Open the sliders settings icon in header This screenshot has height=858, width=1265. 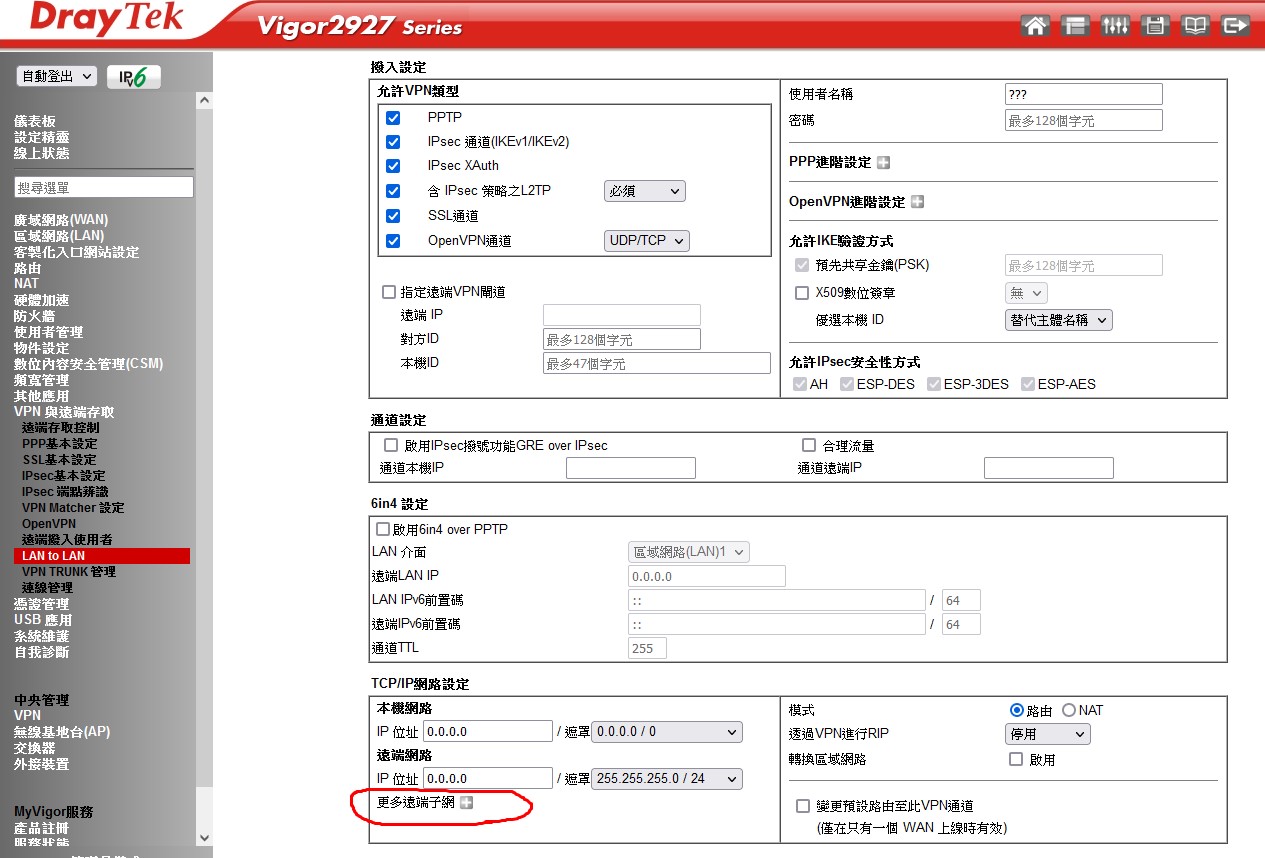pos(1114,26)
